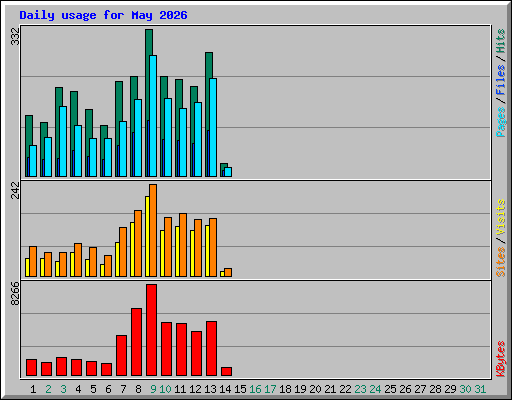This screenshot has width=512, height=400.
Task: Click the tallest red KBytes bar on day 9
Action: (x=151, y=330)
